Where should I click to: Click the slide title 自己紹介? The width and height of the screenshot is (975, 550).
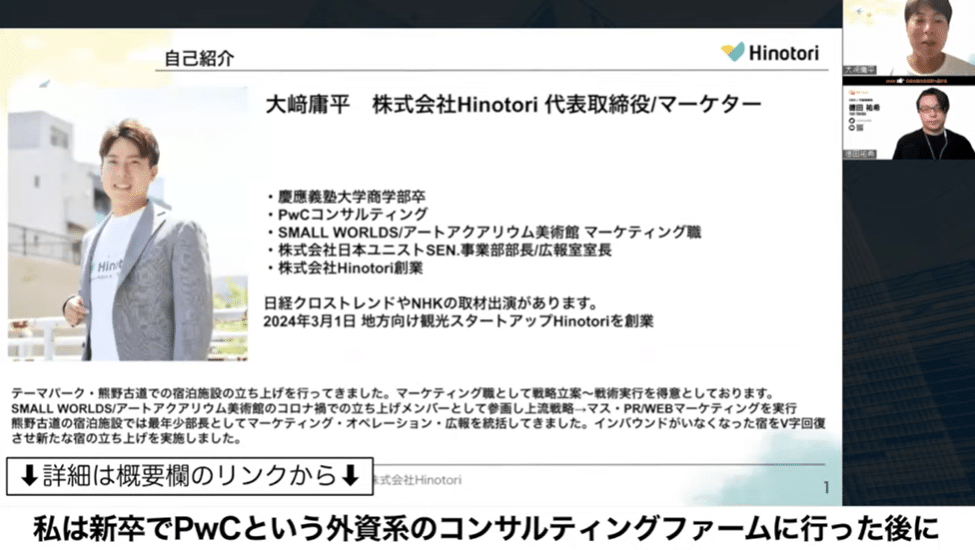coord(199,58)
